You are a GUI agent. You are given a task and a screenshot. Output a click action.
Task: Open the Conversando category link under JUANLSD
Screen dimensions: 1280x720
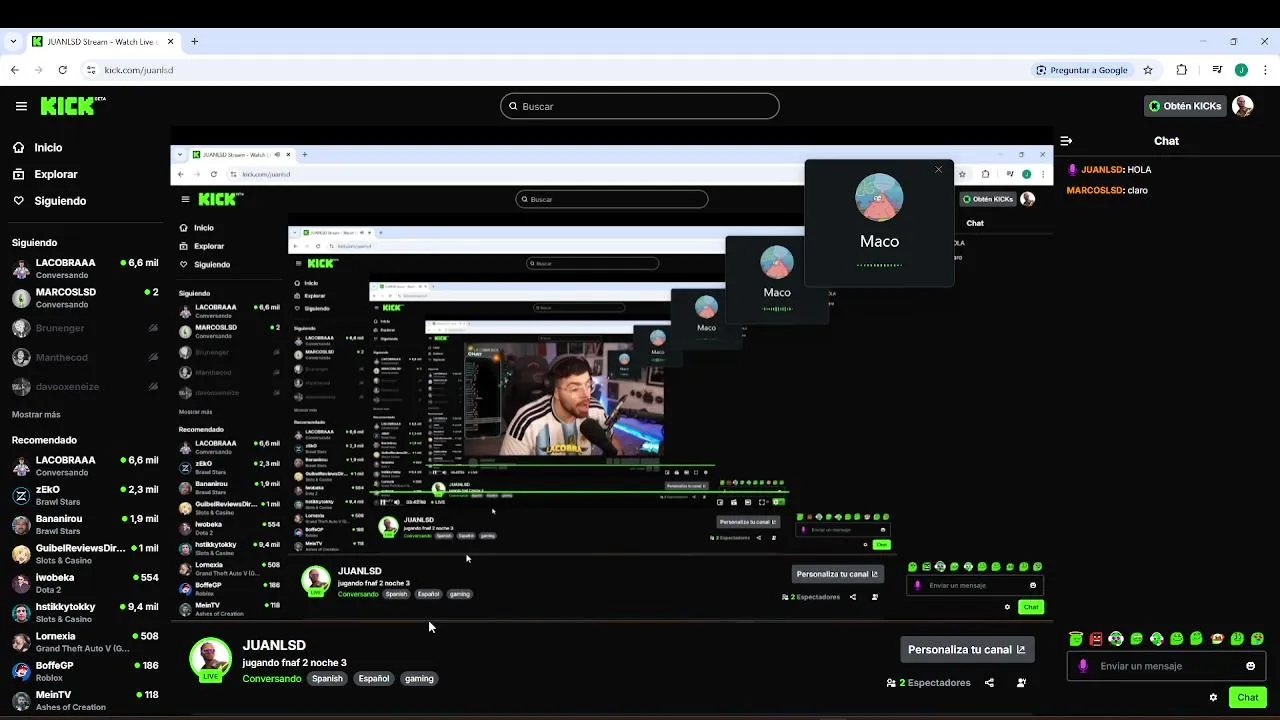tap(271, 679)
